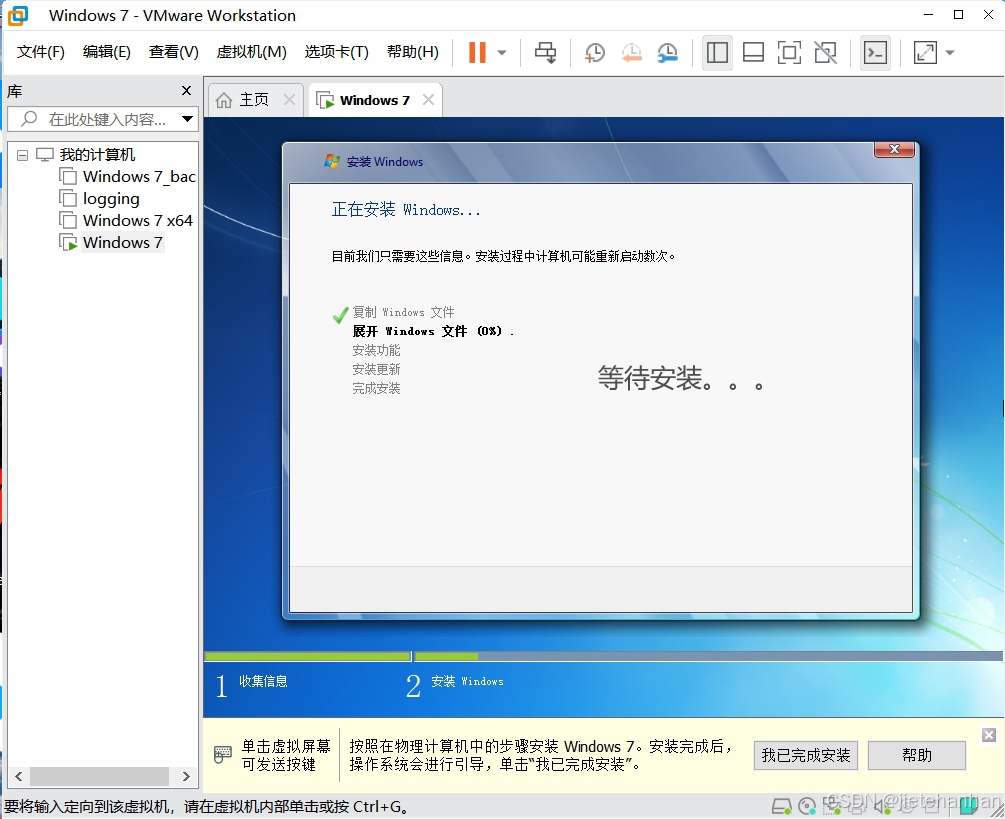This screenshot has width=1005, height=819.
Task: Open the 编辑(E) menu
Action: 106,52
